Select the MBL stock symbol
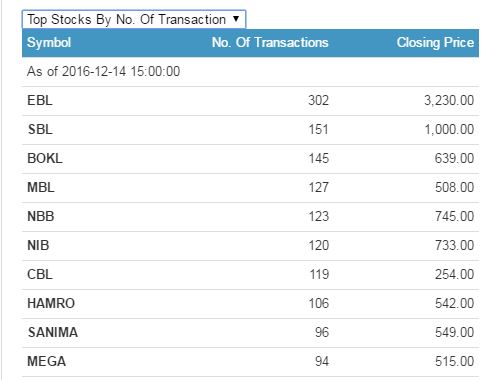 tap(41, 187)
